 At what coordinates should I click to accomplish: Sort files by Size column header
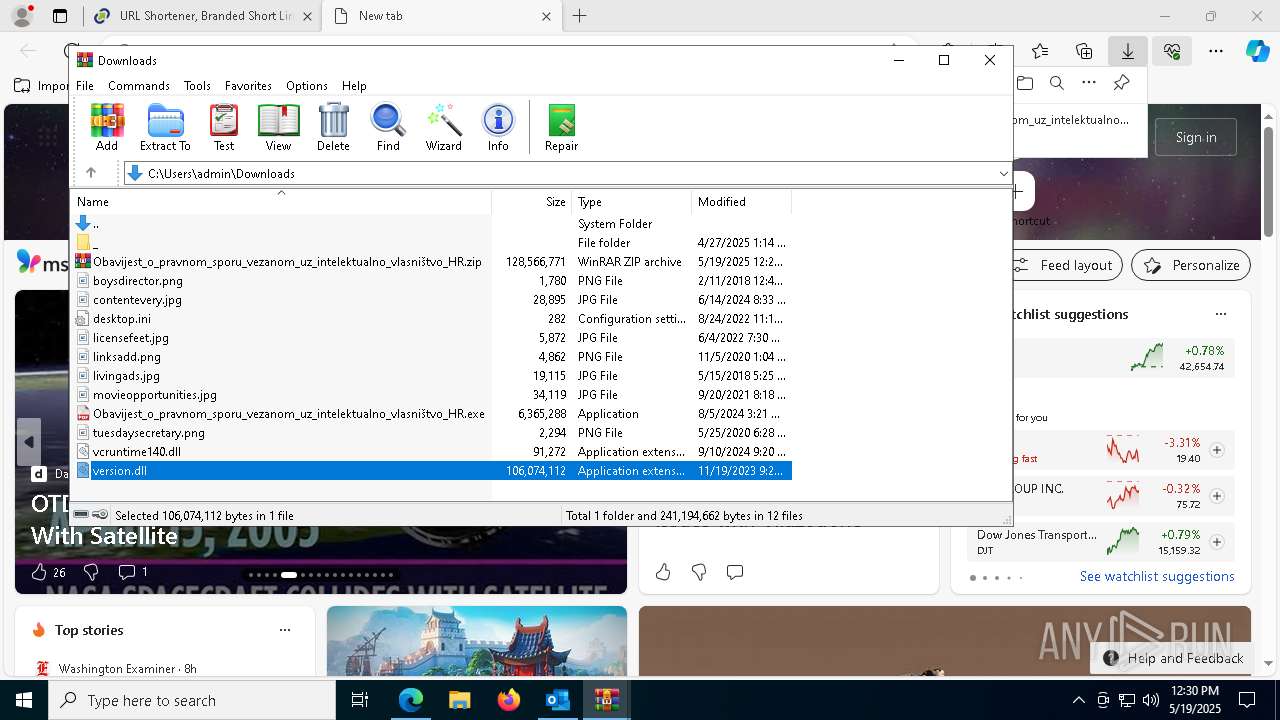coord(532,202)
